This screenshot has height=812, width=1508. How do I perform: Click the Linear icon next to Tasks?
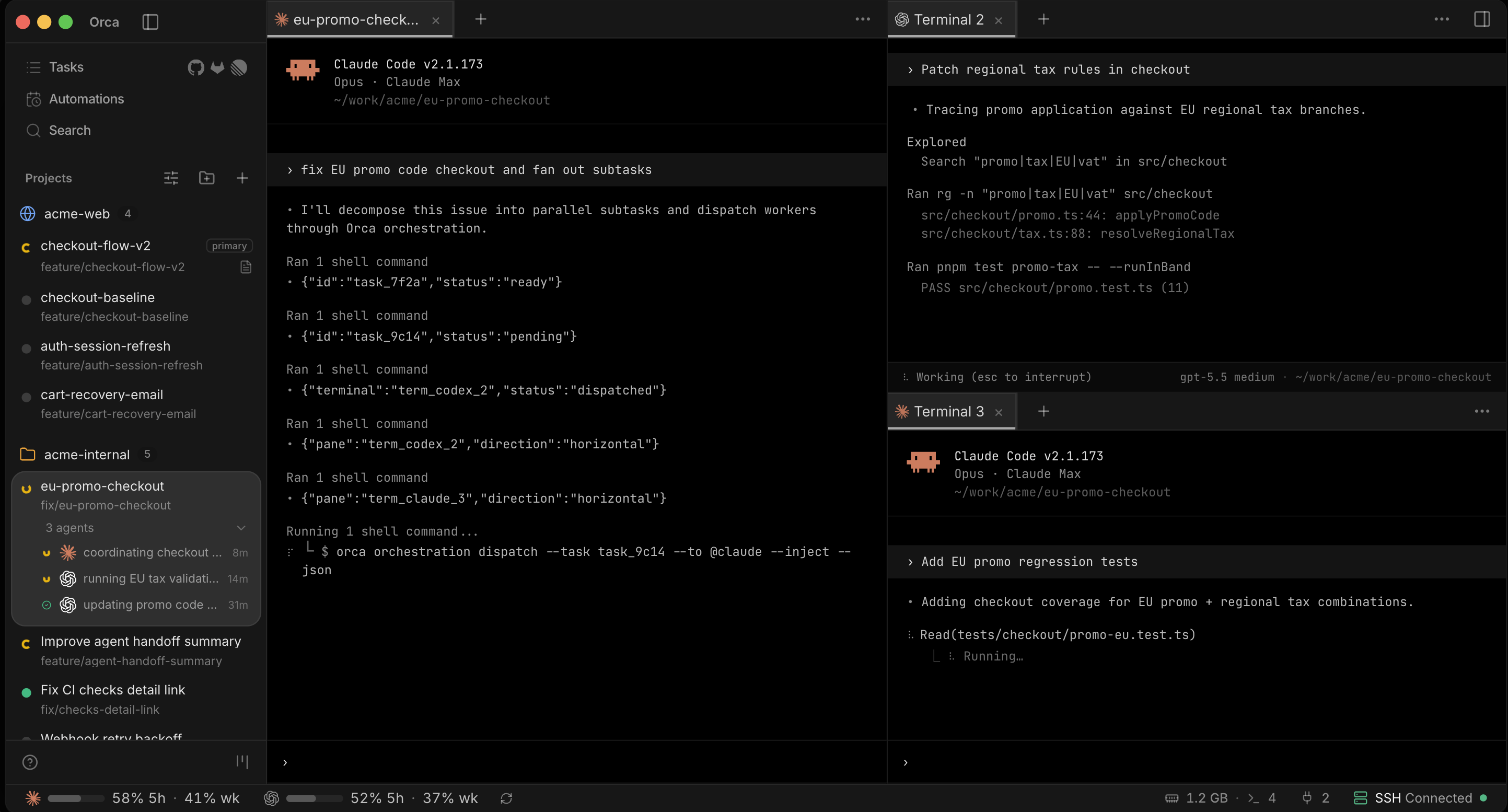point(239,67)
